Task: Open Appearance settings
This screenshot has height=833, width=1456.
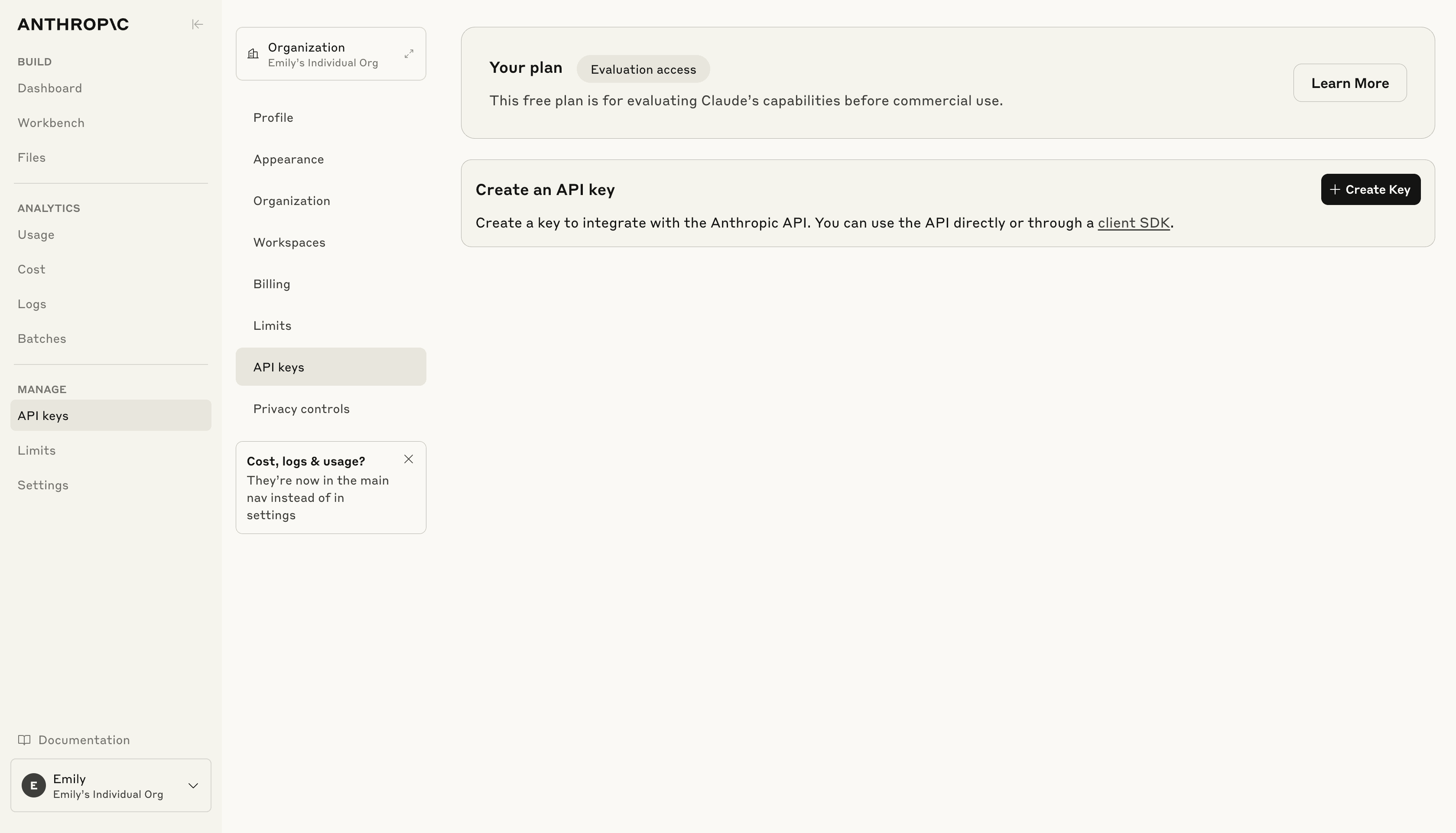Action: coord(288,159)
